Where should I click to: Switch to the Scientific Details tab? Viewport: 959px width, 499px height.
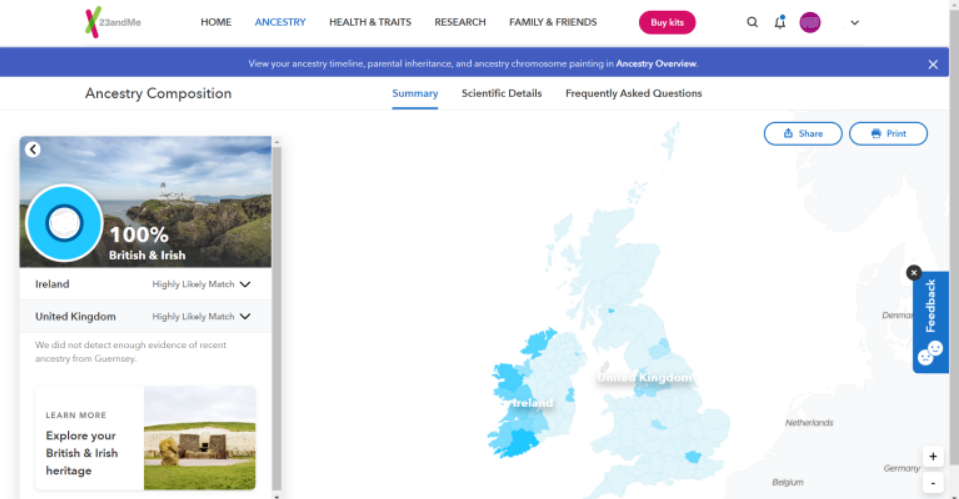[502, 94]
